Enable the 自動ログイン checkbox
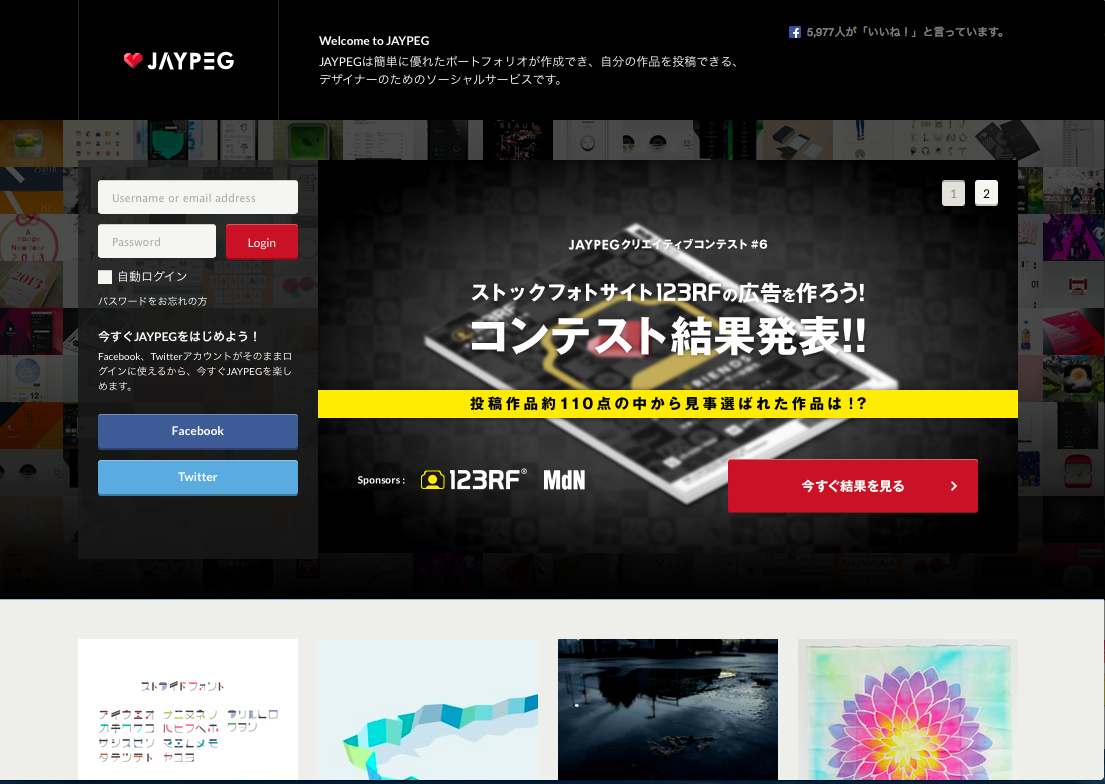The width and height of the screenshot is (1105, 784). point(105,276)
